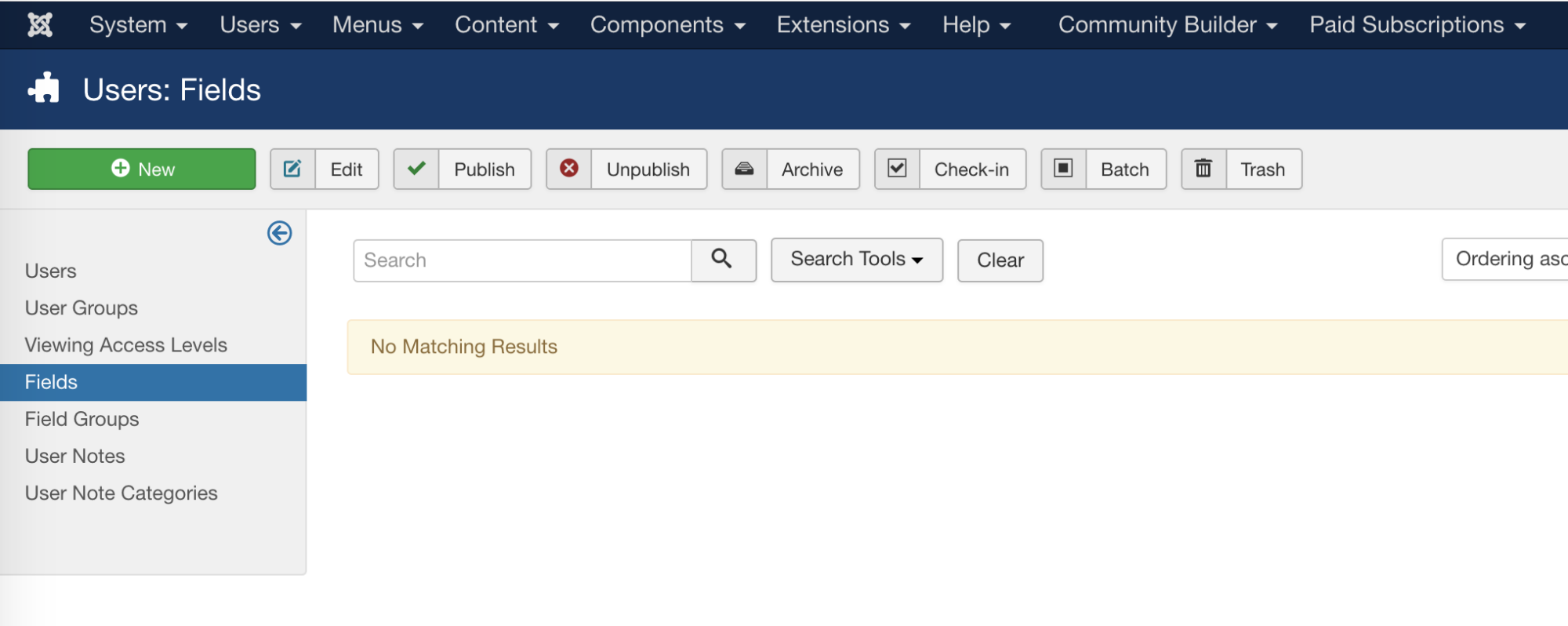Open the Community Builder menu

coord(1167,25)
